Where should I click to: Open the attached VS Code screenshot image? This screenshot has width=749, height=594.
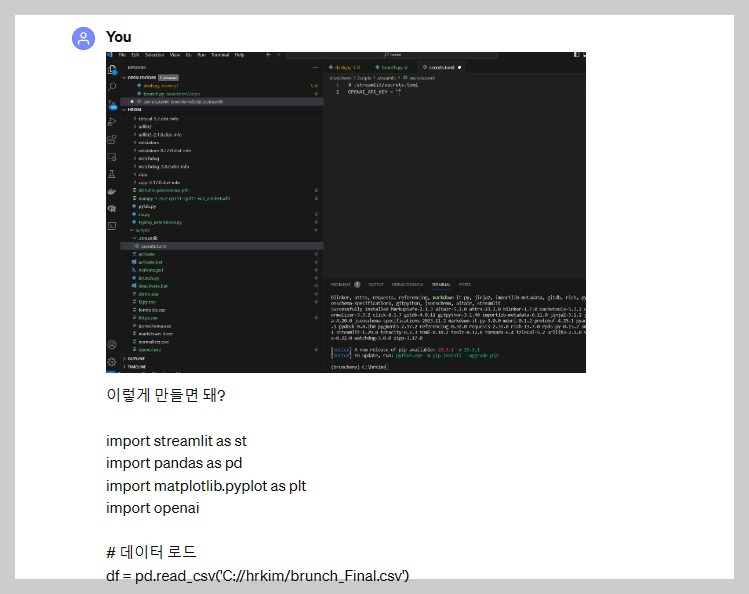click(346, 212)
